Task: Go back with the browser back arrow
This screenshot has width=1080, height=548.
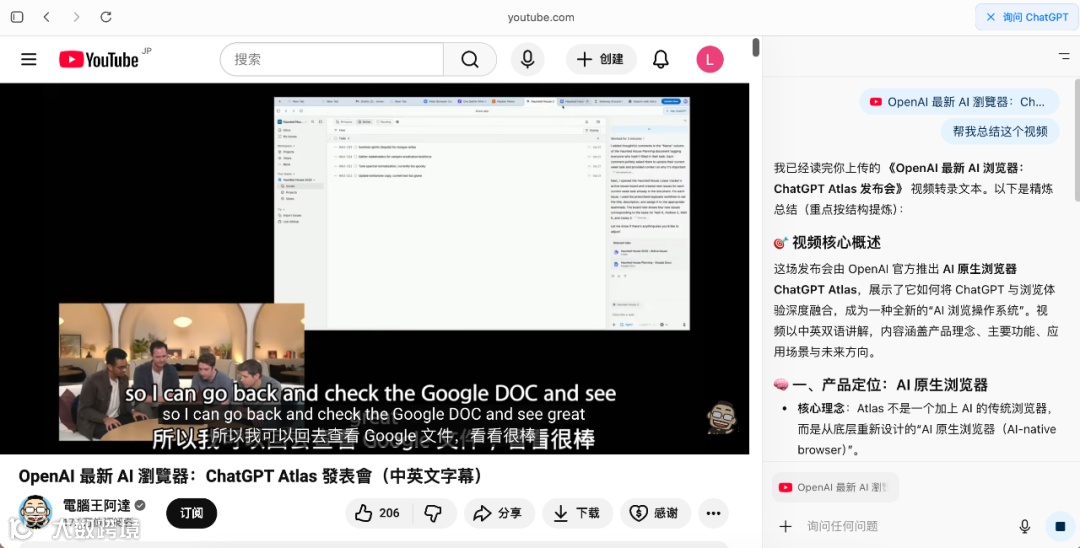Action: pos(47,17)
